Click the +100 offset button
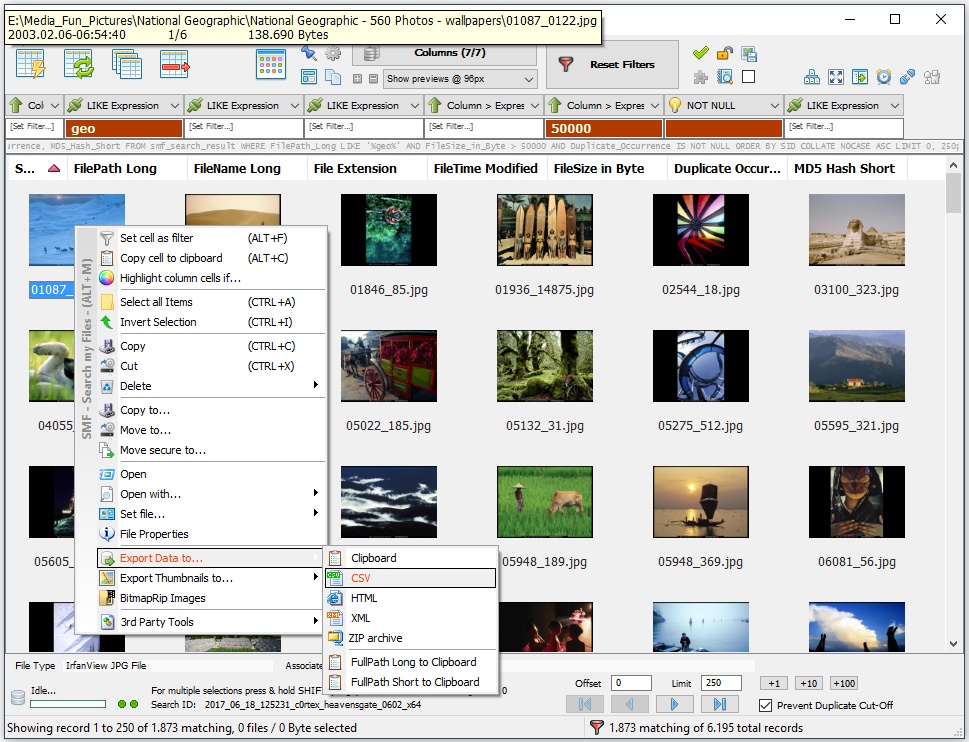 pos(843,683)
